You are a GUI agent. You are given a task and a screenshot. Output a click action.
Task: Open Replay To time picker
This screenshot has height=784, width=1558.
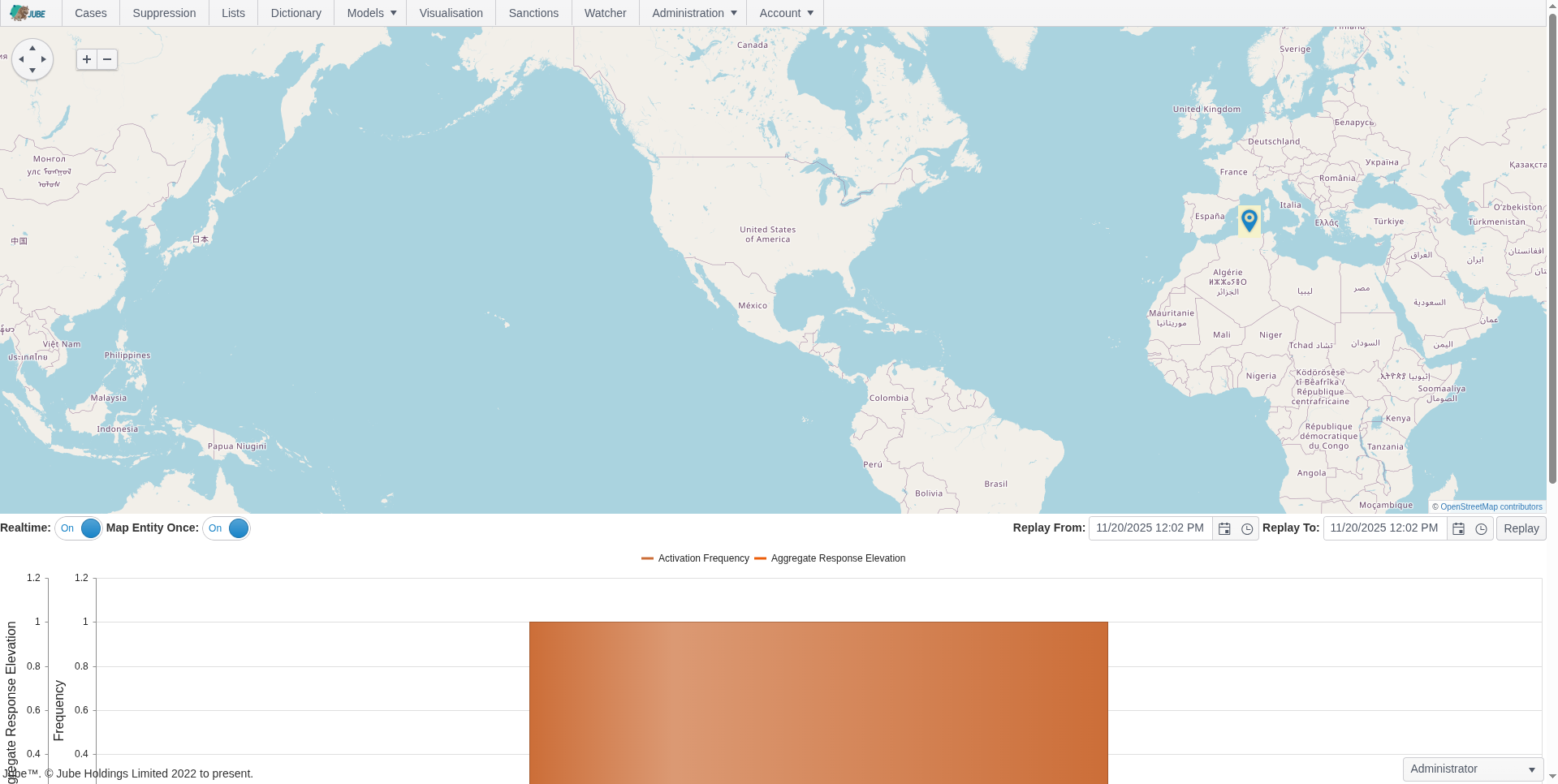pyautogui.click(x=1481, y=528)
